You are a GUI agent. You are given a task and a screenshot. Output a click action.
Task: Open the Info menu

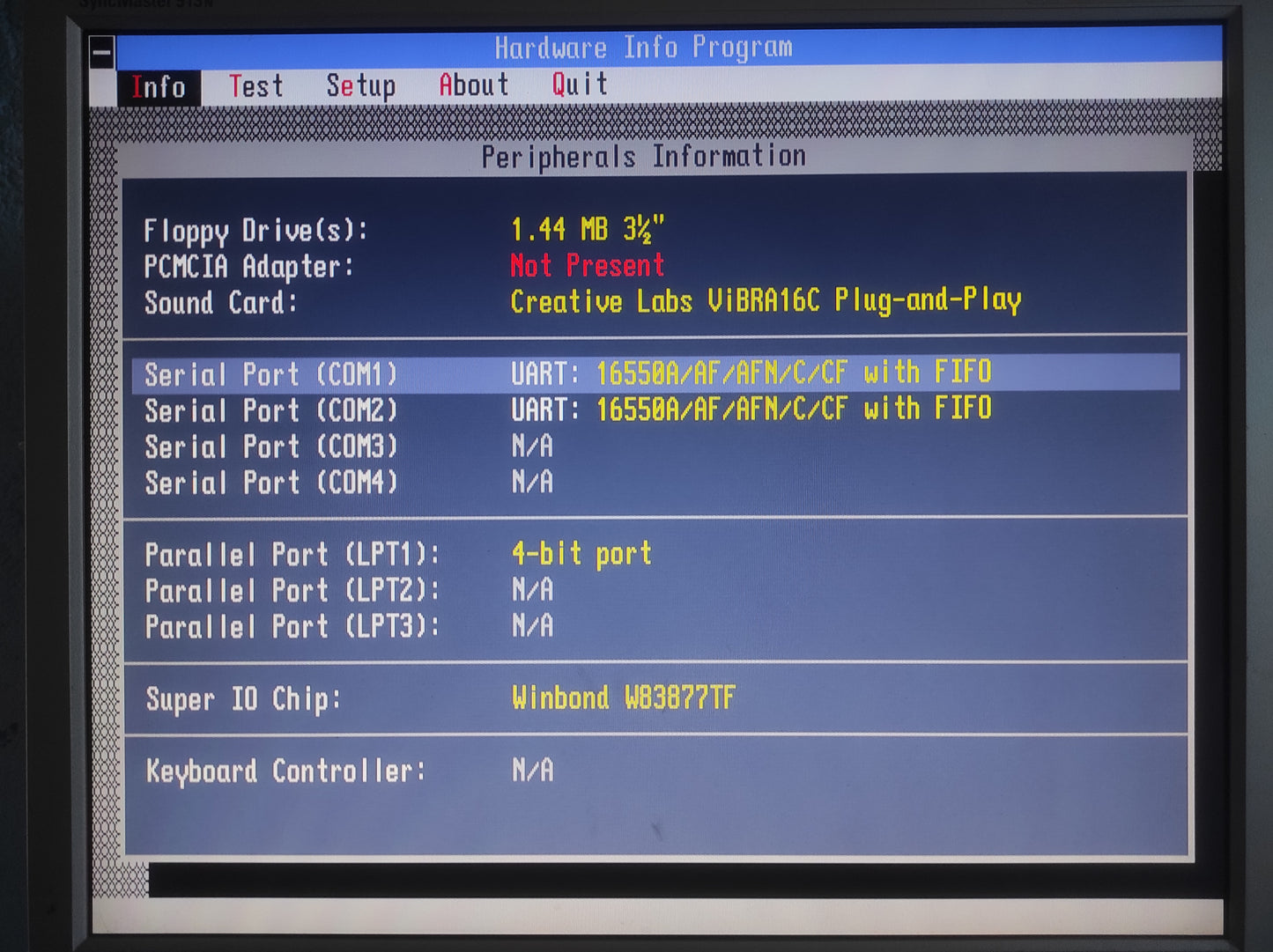[159, 85]
